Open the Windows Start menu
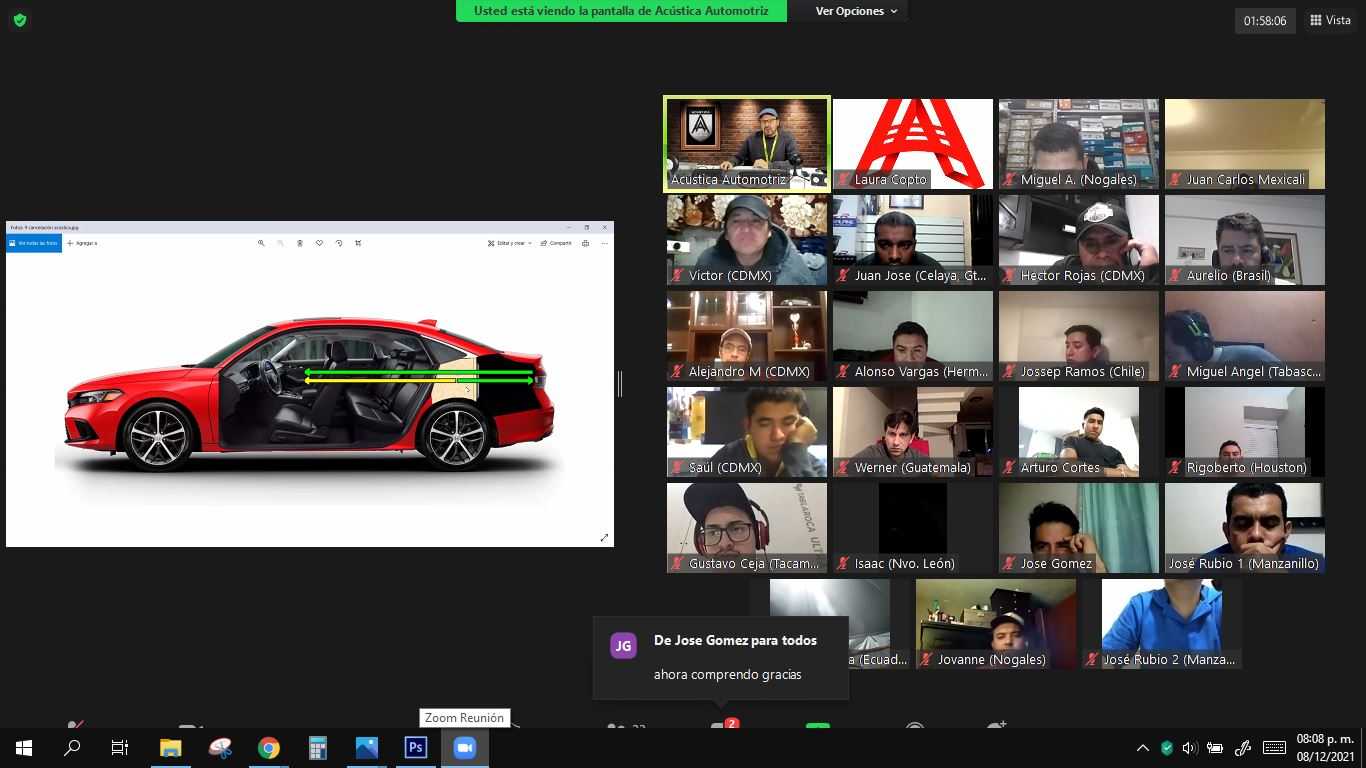The height and width of the screenshot is (768, 1366). click(24, 748)
